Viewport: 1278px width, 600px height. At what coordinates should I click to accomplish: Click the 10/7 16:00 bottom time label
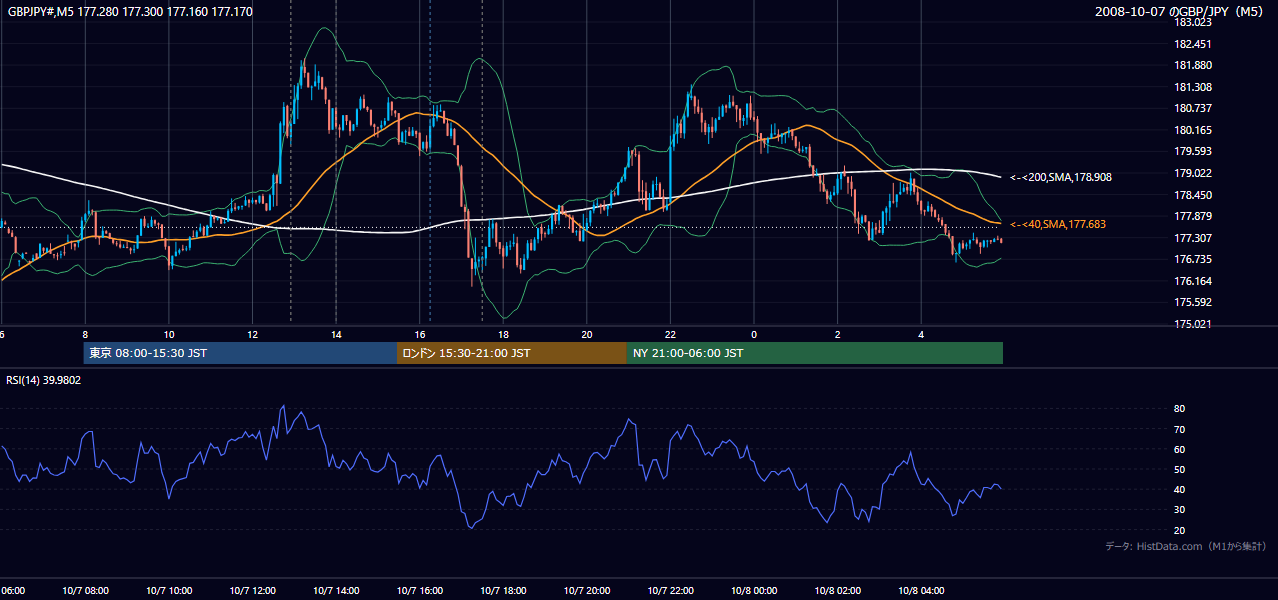(420, 591)
